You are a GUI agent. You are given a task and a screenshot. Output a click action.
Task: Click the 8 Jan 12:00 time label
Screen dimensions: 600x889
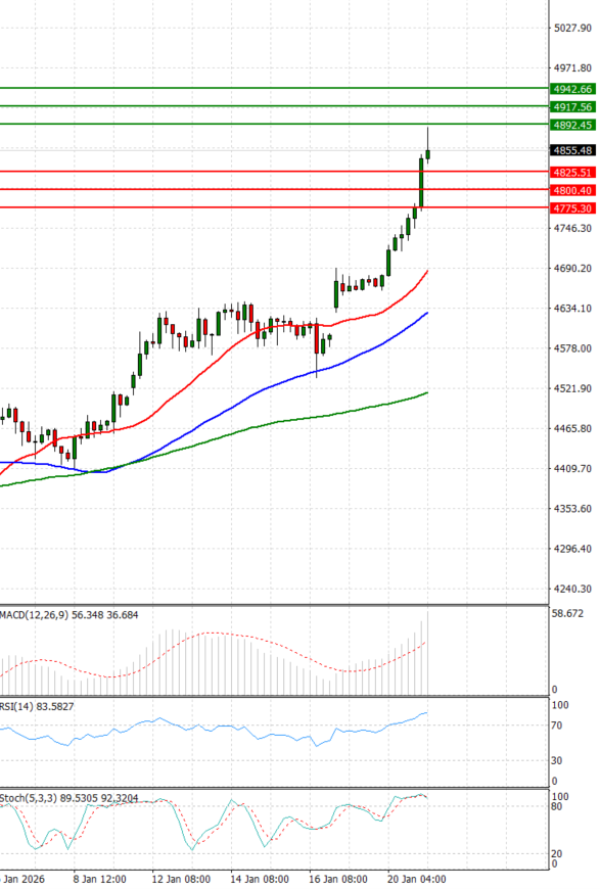pyautogui.click(x=101, y=878)
